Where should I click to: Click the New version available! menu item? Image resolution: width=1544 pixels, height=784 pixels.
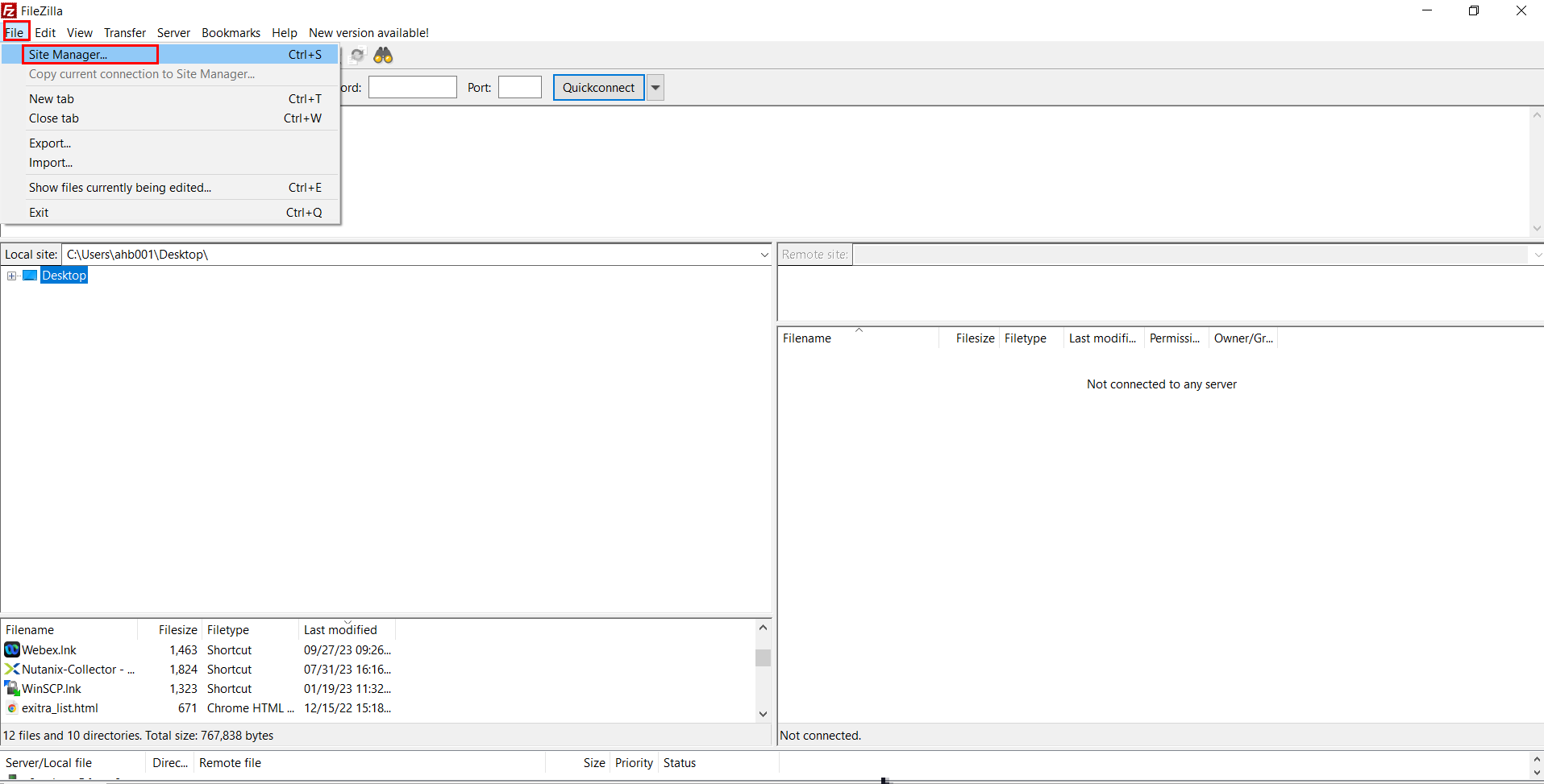(x=368, y=32)
